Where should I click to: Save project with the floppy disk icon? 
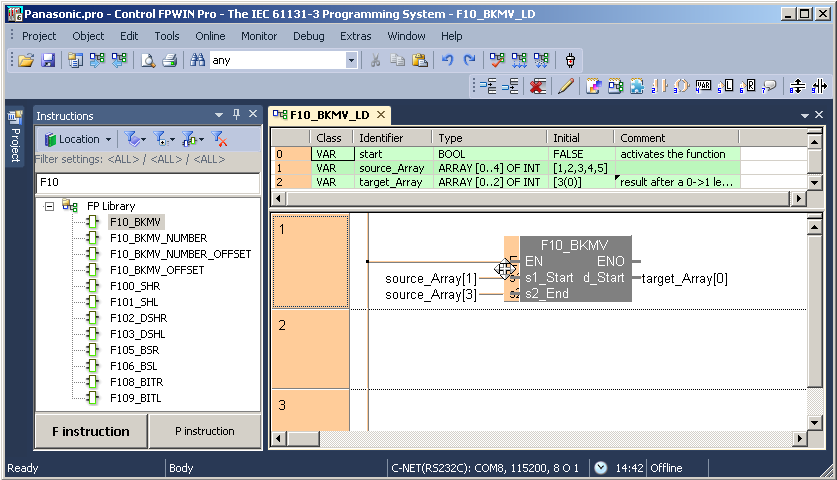pyautogui.click(x=47, y=60)
